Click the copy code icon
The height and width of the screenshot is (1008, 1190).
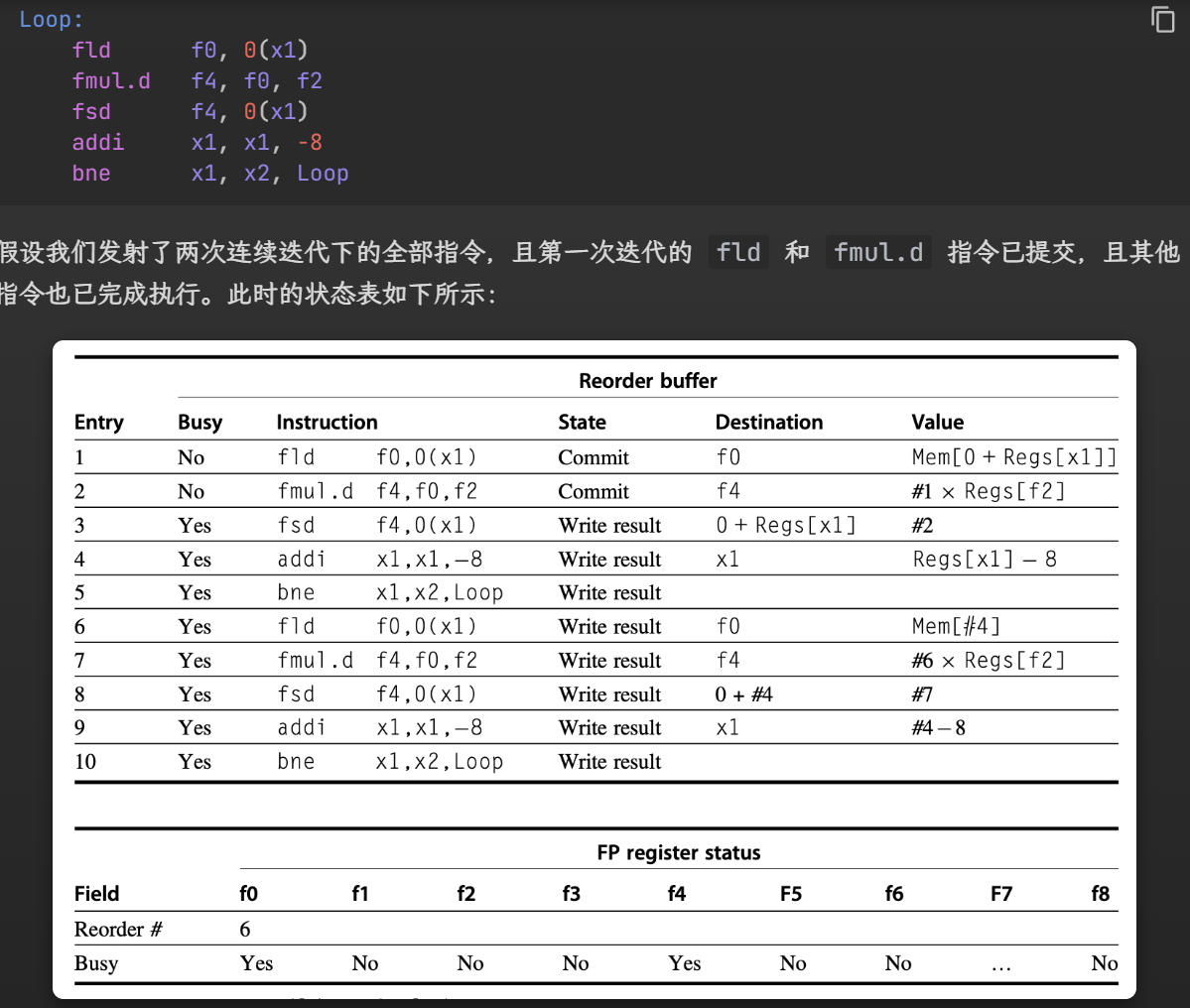[x=1162, y=19]
